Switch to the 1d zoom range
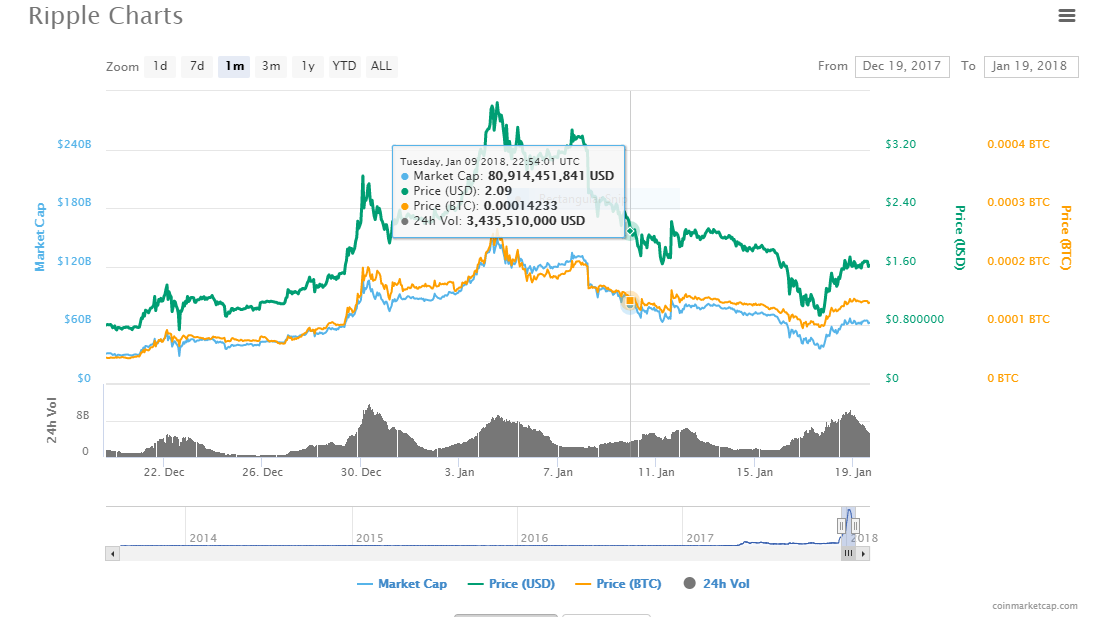 tap(160, 66)
